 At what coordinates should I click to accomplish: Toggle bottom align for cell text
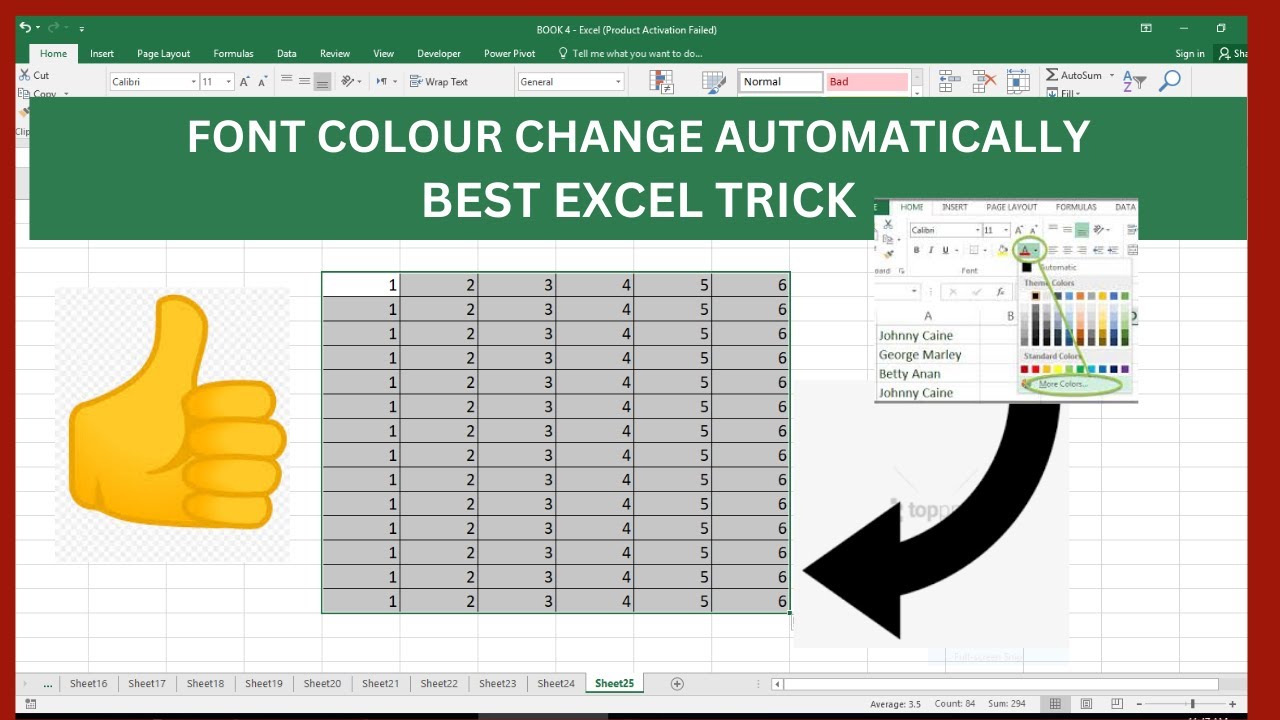322,82
